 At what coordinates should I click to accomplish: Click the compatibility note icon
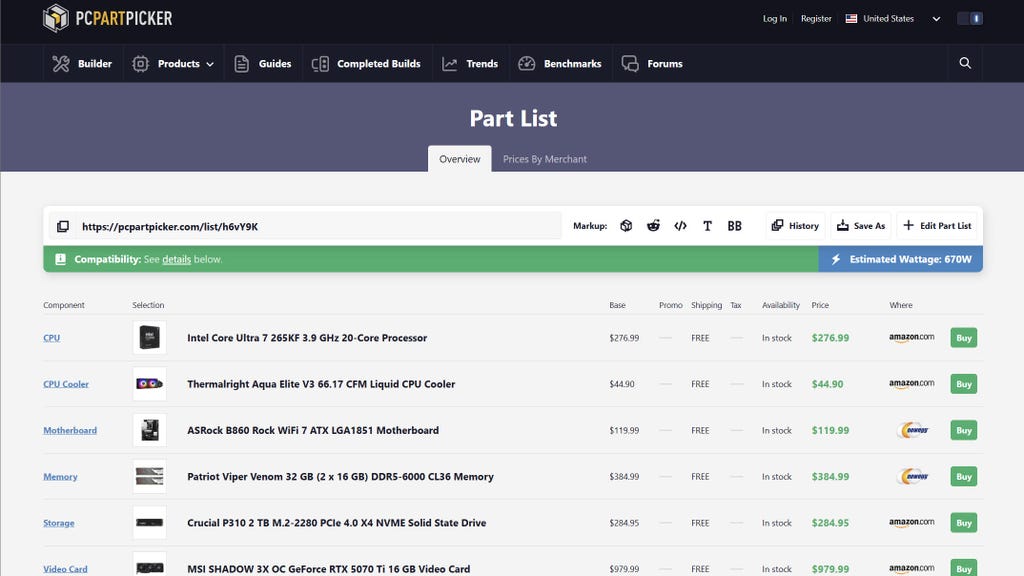[x=60, y=259]
